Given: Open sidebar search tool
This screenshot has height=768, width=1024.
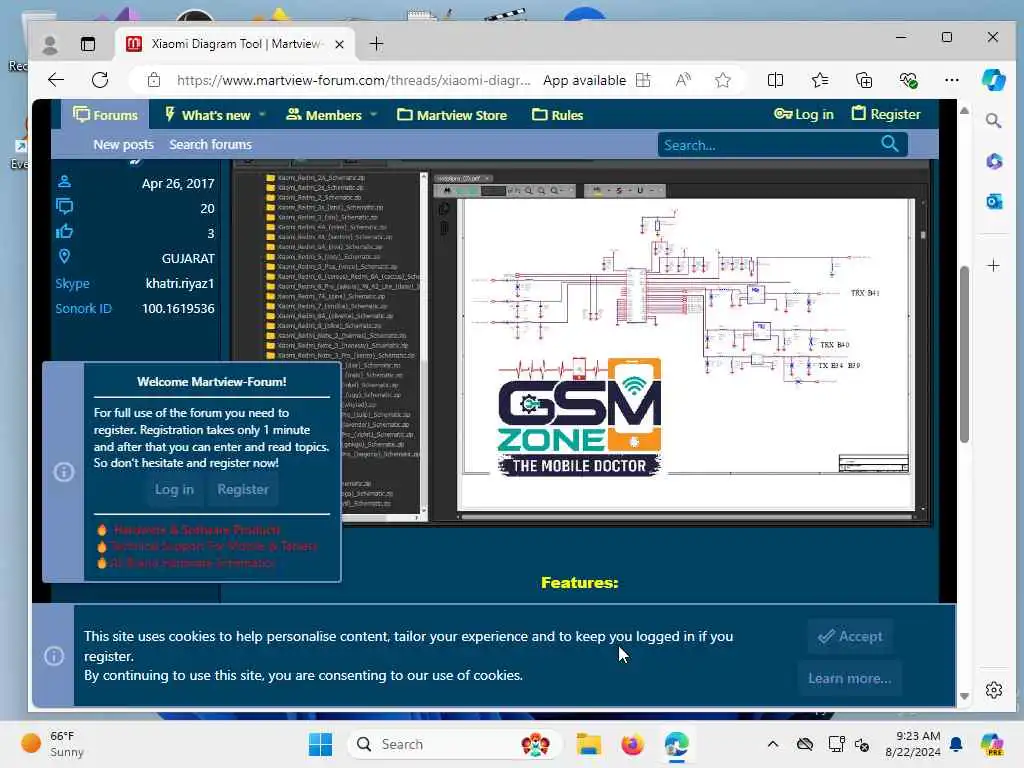Looking at the screenshot, I should tap(993, 121).
